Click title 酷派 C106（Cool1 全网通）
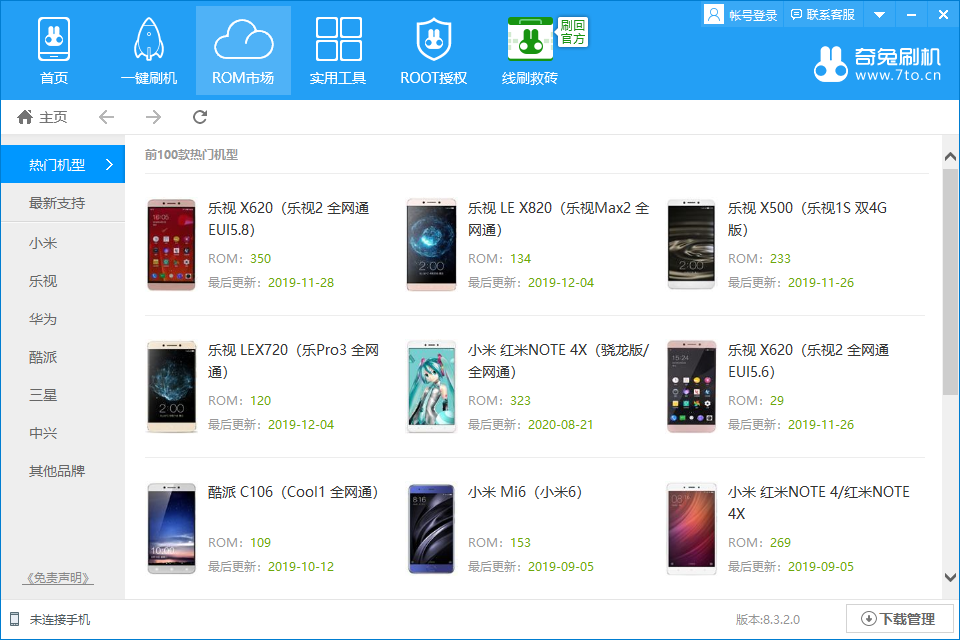The width and height of the screenshot is (960, 640). 293,492
